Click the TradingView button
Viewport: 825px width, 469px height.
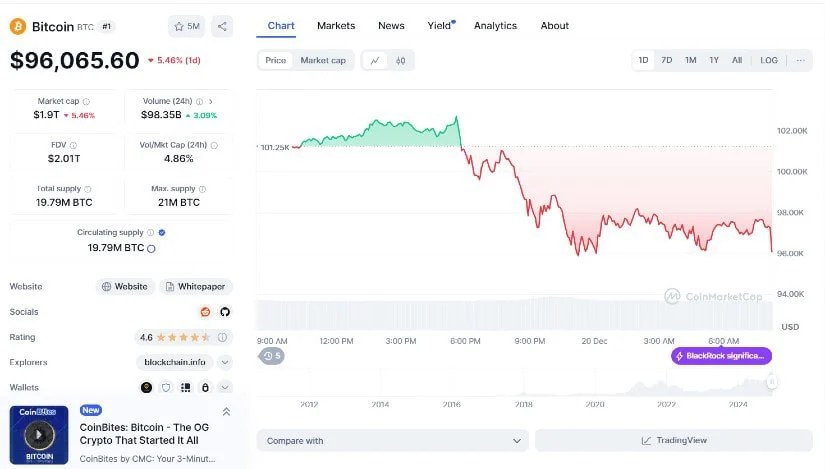(x=673, y=440)
